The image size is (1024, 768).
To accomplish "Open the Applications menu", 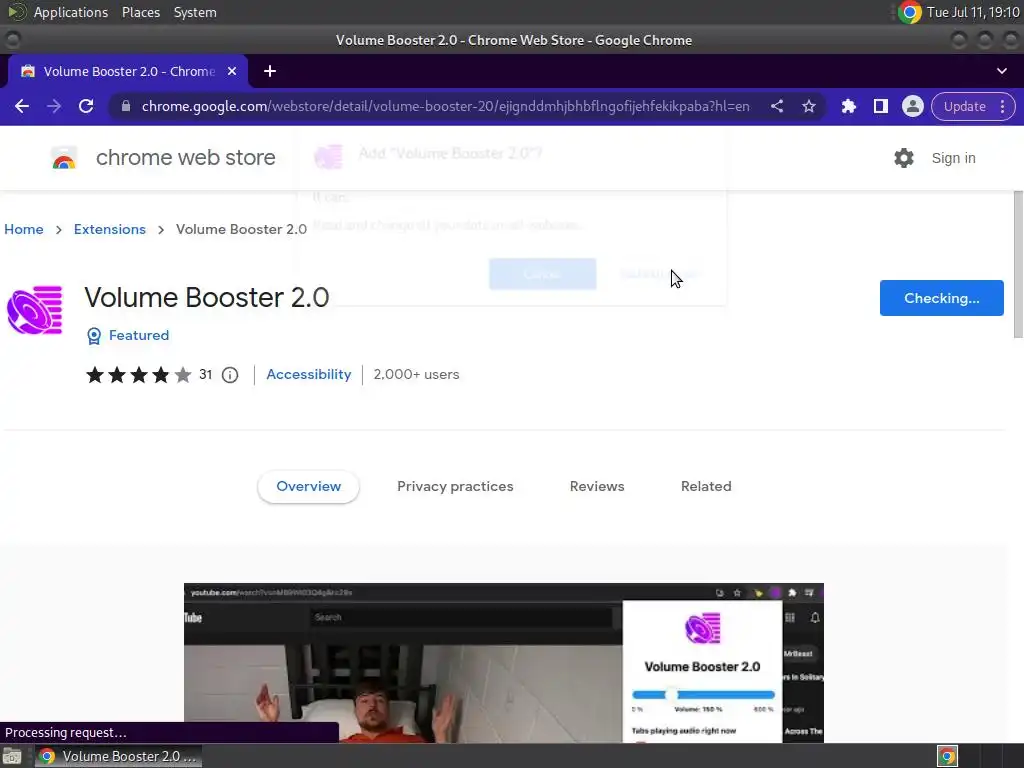I will click(x=71, y=12).
